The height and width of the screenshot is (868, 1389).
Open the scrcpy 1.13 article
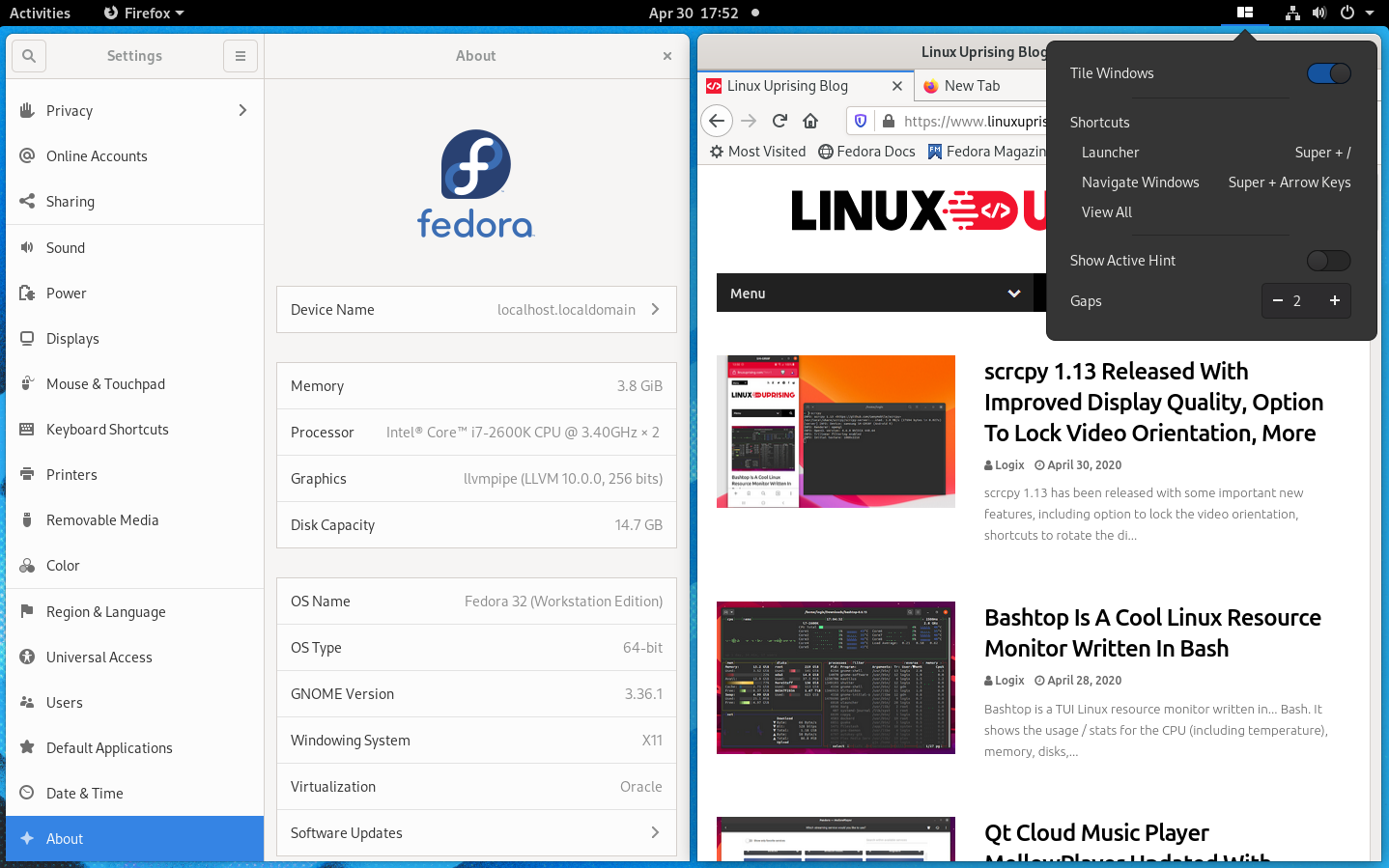(x=1153, y=402)
